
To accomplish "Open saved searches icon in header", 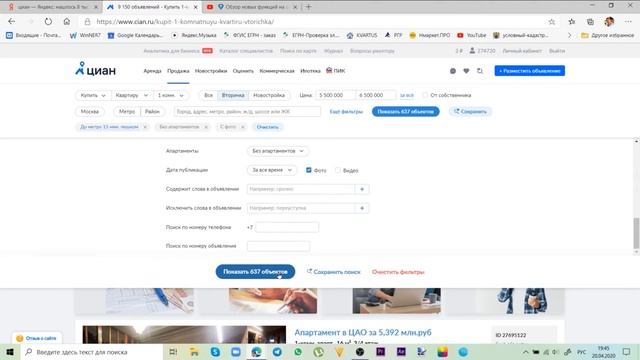I will pyautogui.click(x=480, y=71).
